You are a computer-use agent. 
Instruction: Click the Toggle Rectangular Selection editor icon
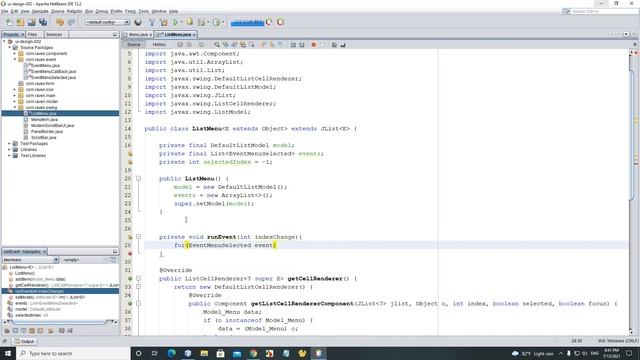(252, 45)
